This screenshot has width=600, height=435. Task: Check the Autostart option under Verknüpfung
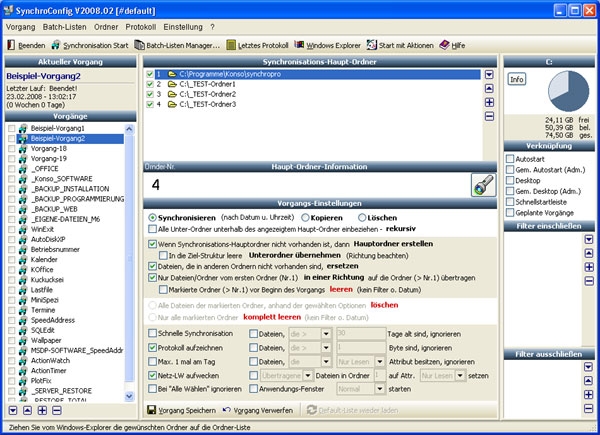click(510, 158)
